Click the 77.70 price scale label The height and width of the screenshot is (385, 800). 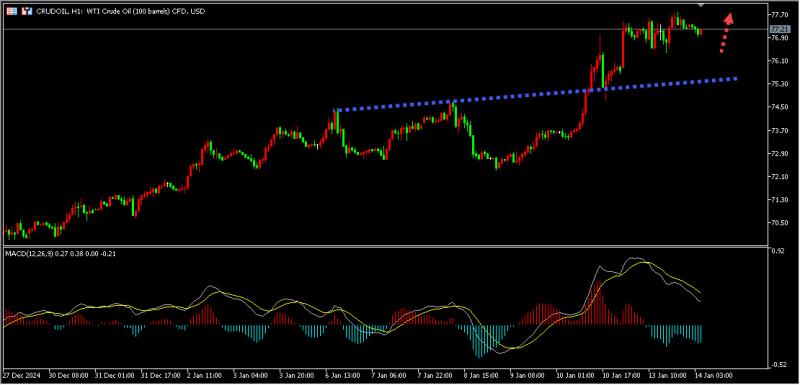pyautogui.click(x=779, y=14)
